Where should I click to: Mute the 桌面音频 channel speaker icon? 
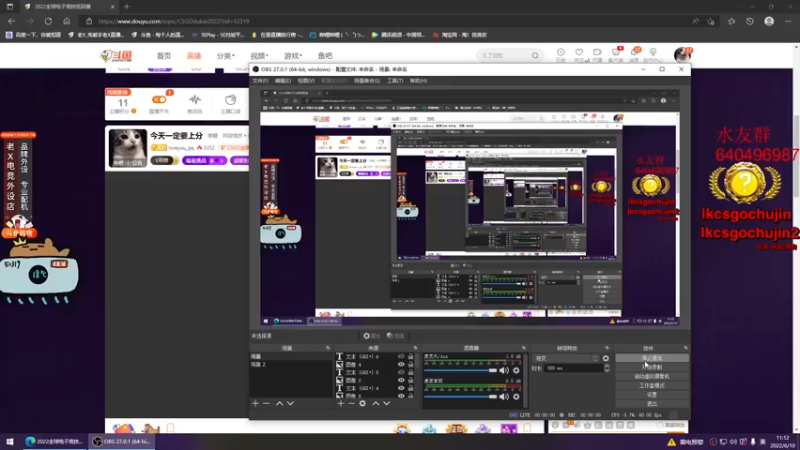click(504, 396)
